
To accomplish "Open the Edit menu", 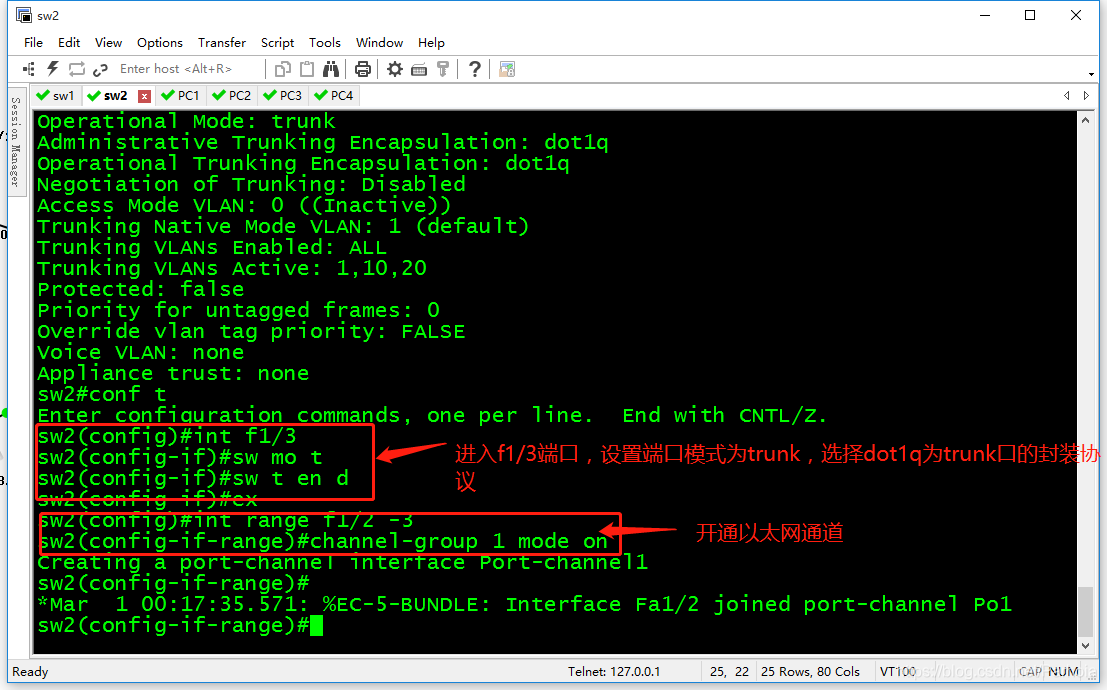I will pyautogui.click(x=68, y=42).
